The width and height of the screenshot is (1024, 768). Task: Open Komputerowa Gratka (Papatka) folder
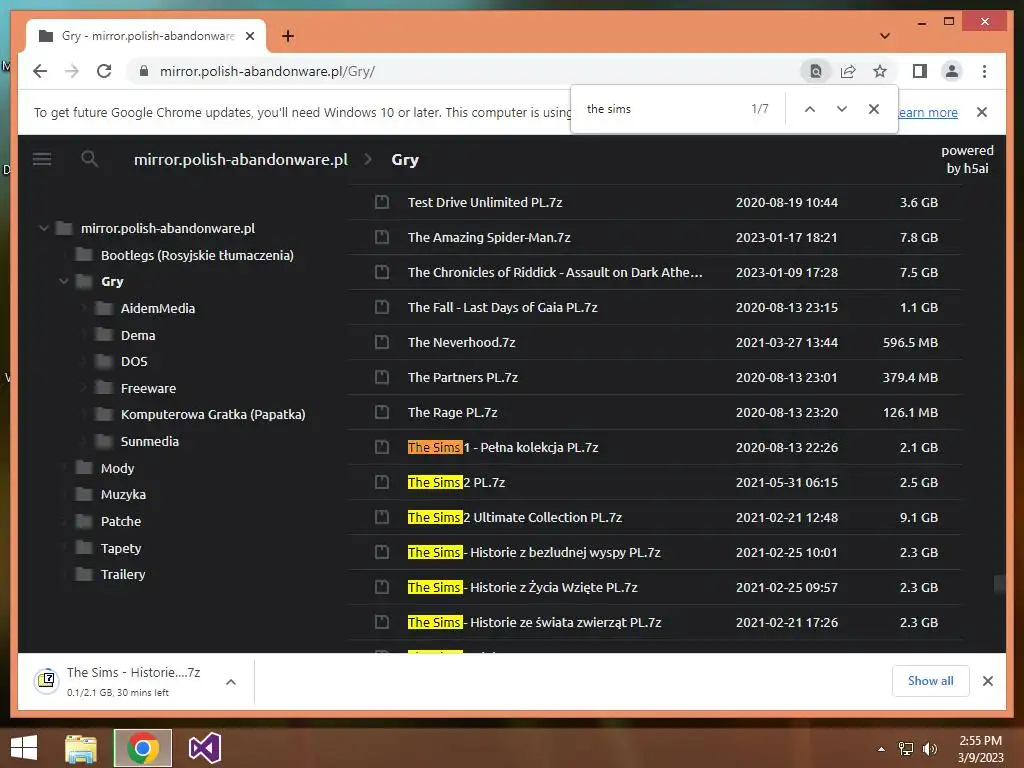click(213, 415)
